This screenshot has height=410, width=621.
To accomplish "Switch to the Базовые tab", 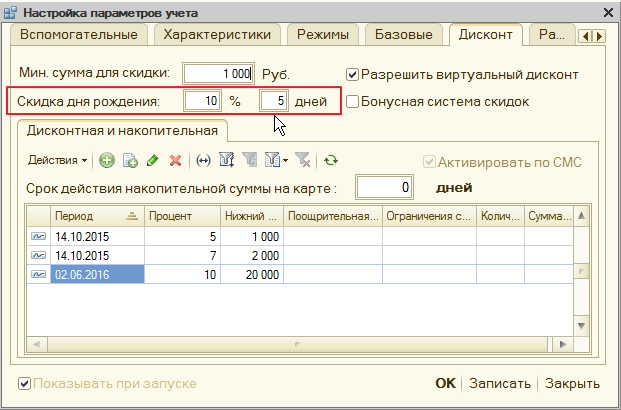I will 404,34.
